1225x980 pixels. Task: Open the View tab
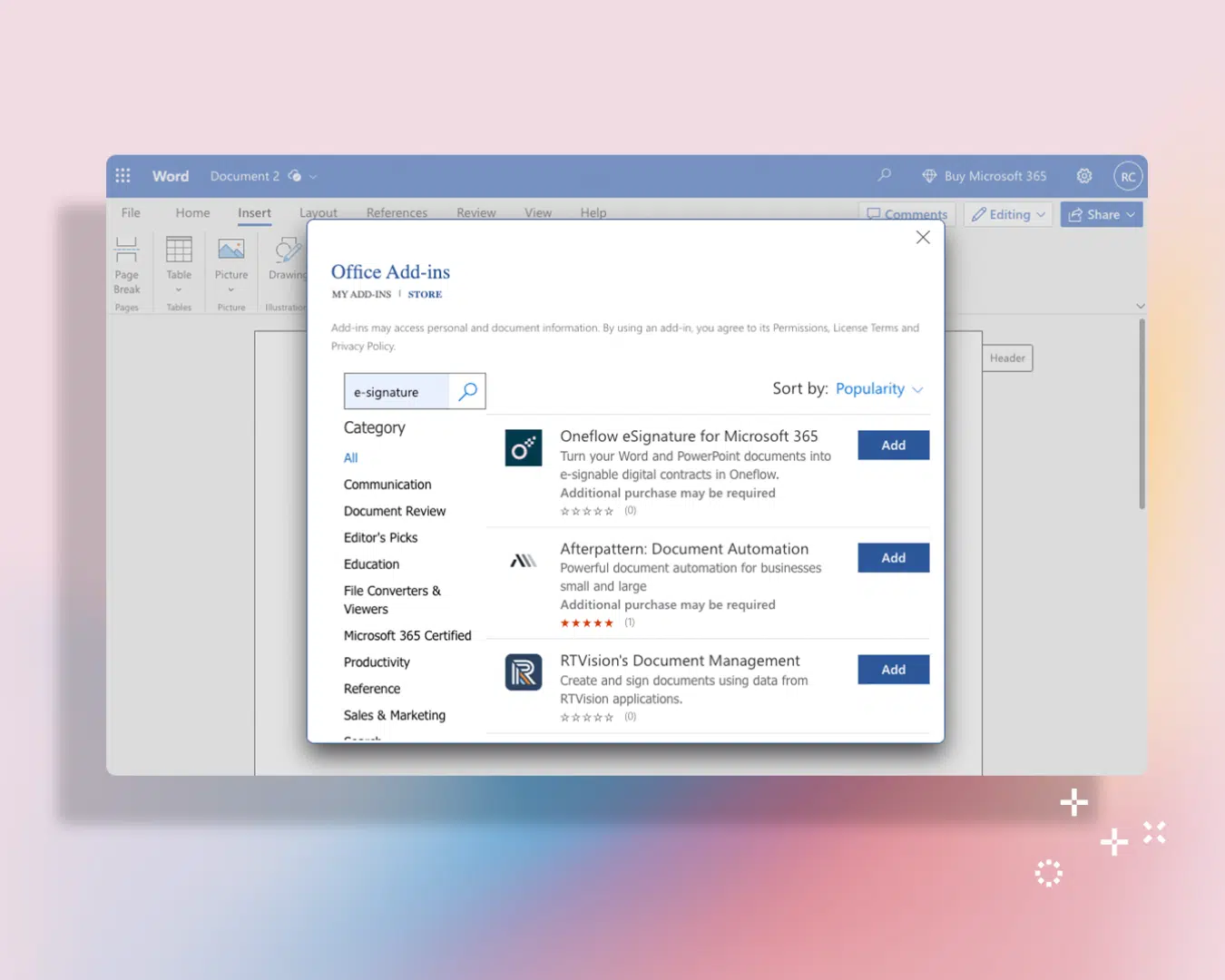pyautogui.click(x=538, y=212)
